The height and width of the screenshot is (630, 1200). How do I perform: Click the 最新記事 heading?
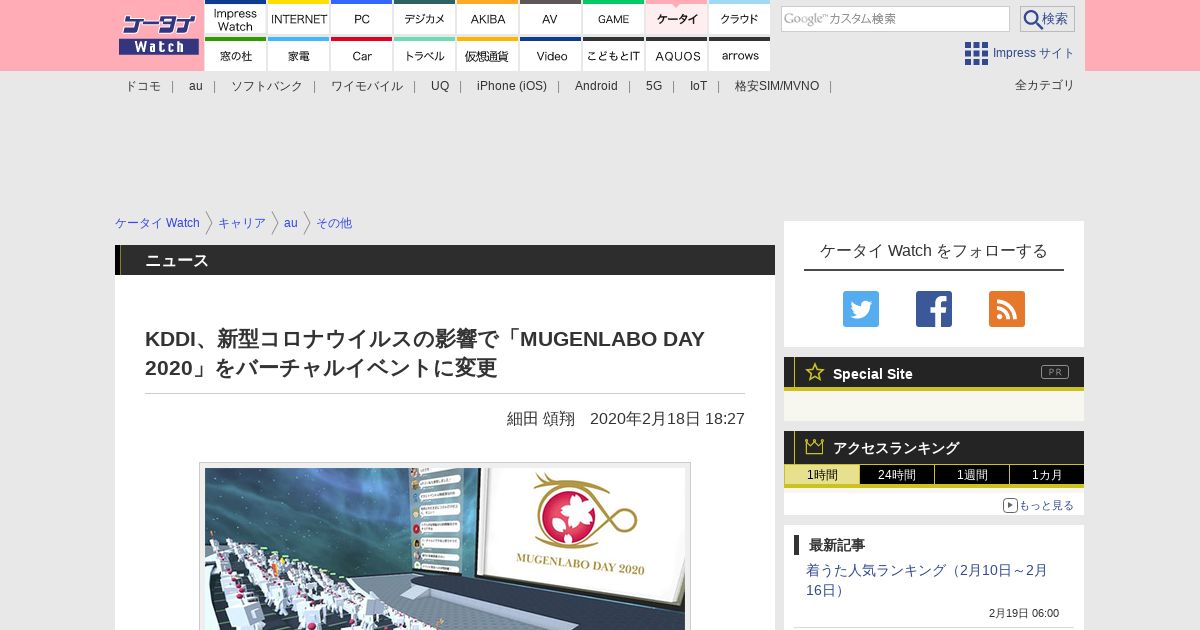837,545
